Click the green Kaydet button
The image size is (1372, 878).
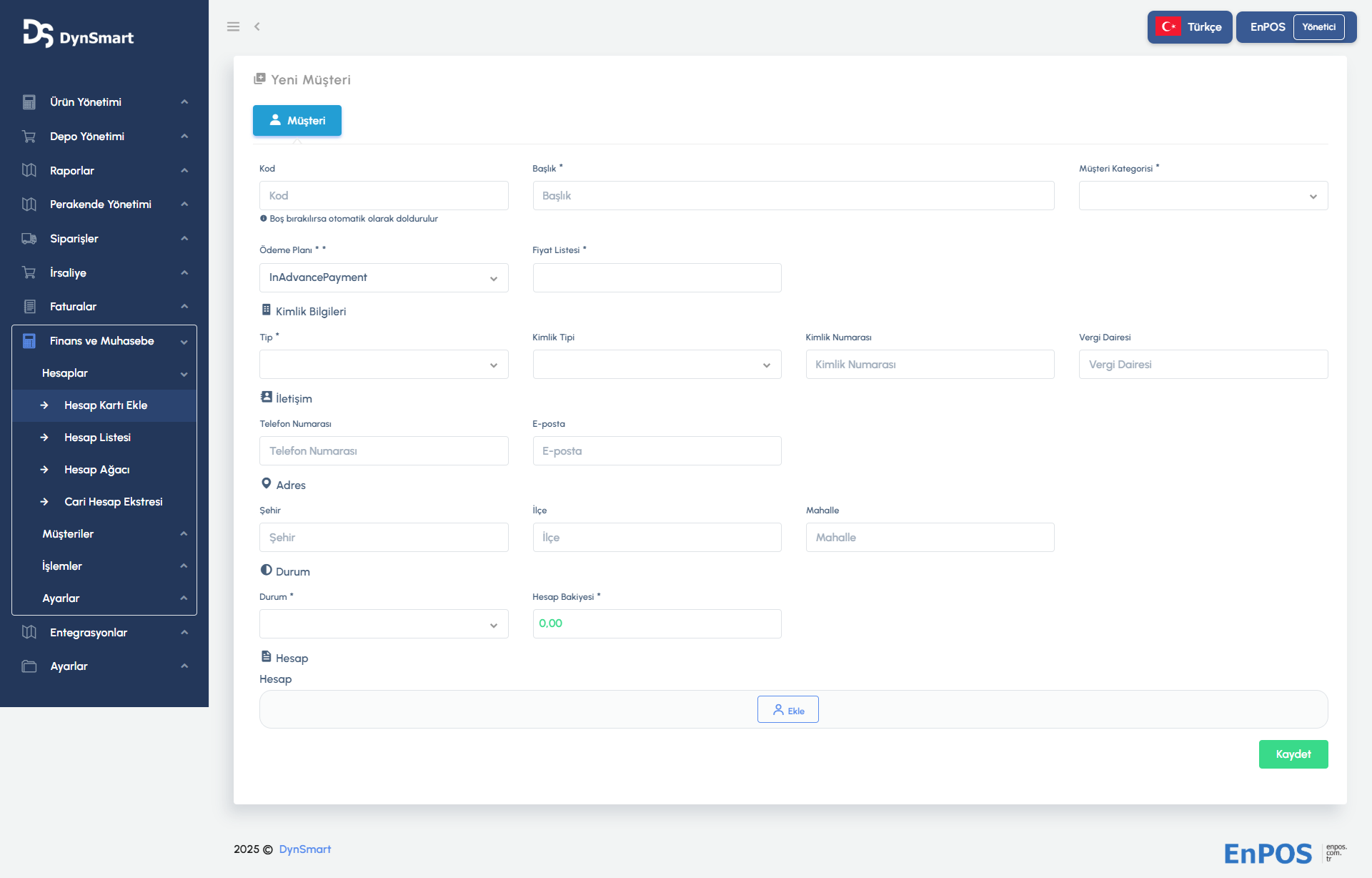point(1293,754)
